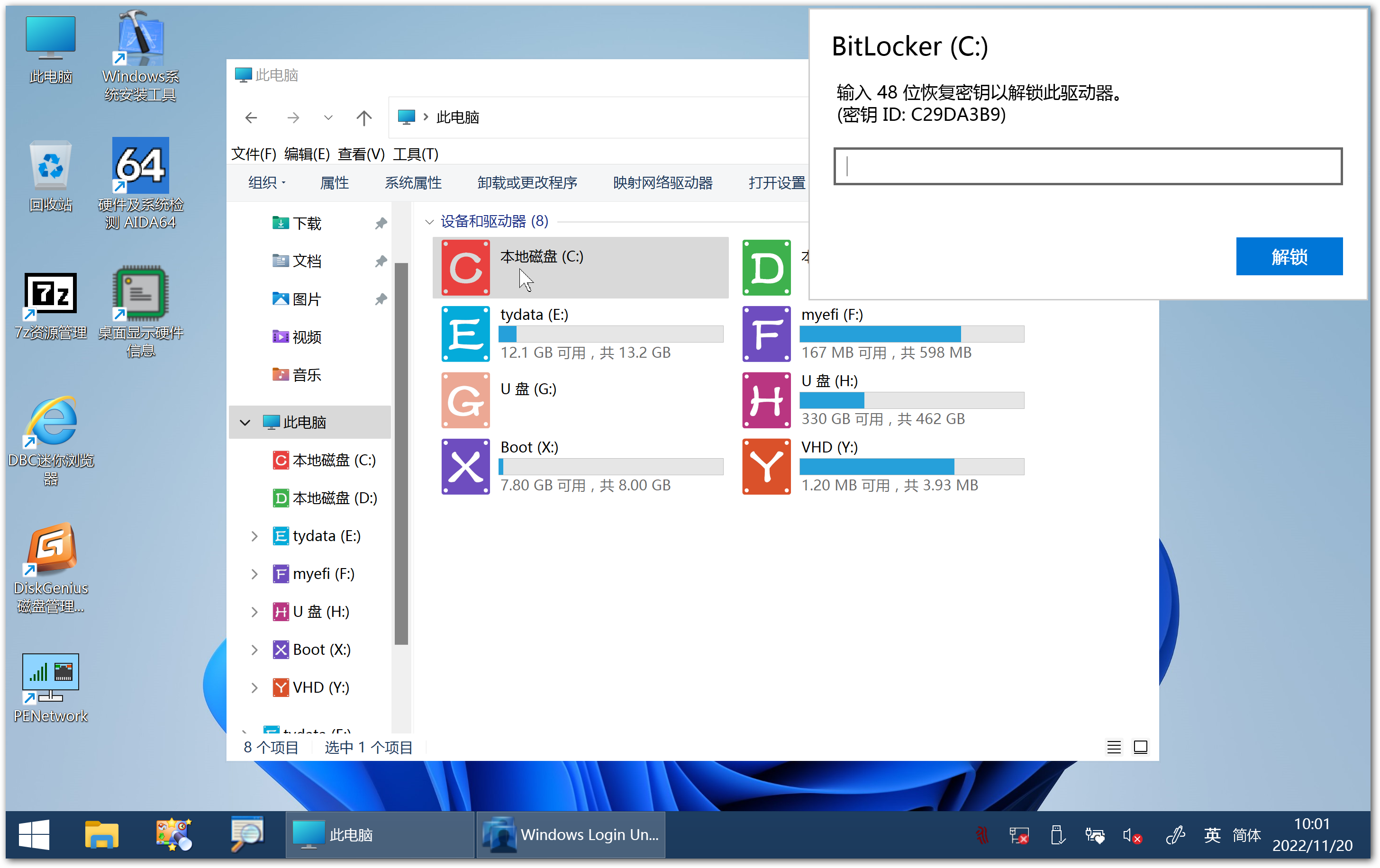Click 属性 in the command bar
The width and height of the screenshot is (1380, 868).
[x=335, y=183]
